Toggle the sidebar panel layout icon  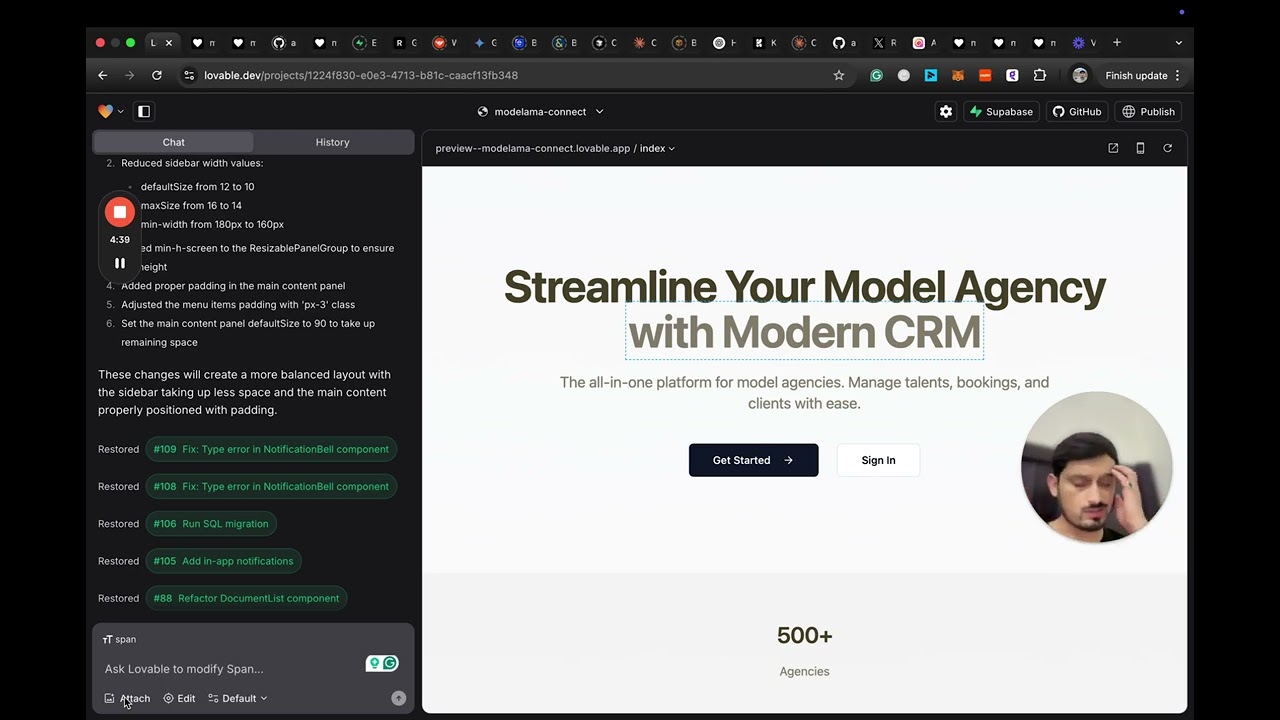point(144,112)
